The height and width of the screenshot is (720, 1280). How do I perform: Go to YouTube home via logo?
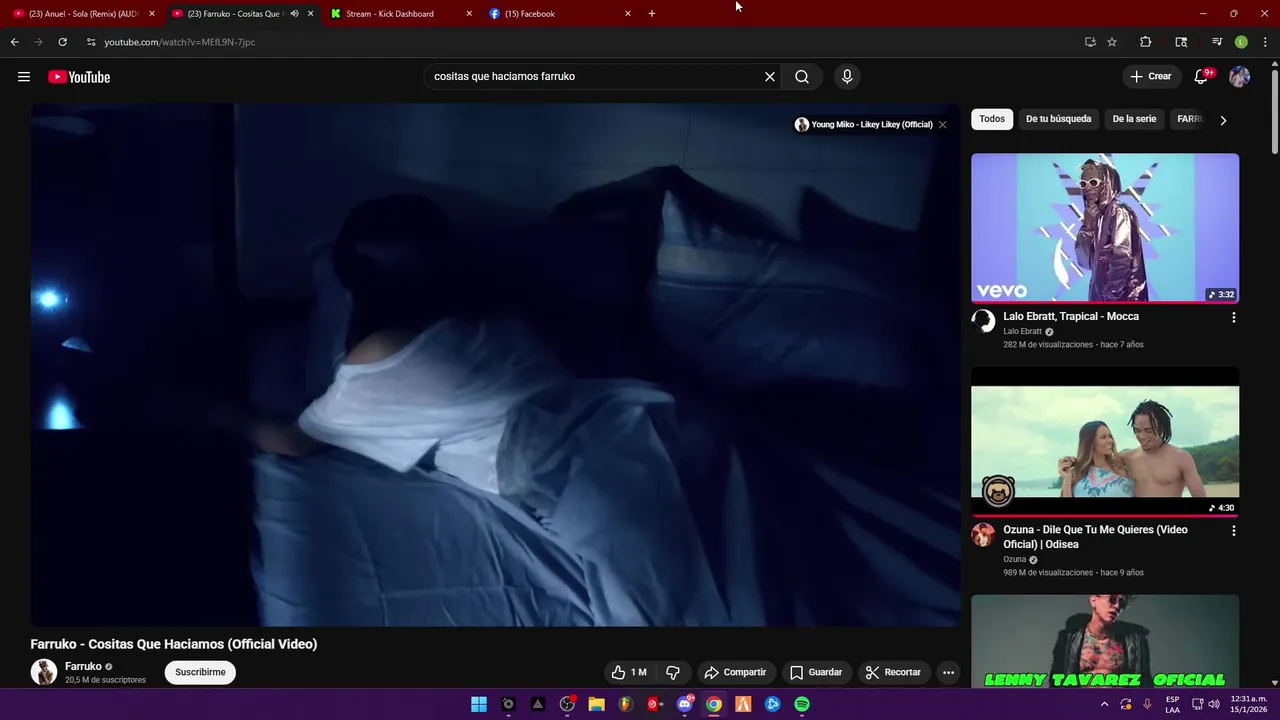coord(79,77)
